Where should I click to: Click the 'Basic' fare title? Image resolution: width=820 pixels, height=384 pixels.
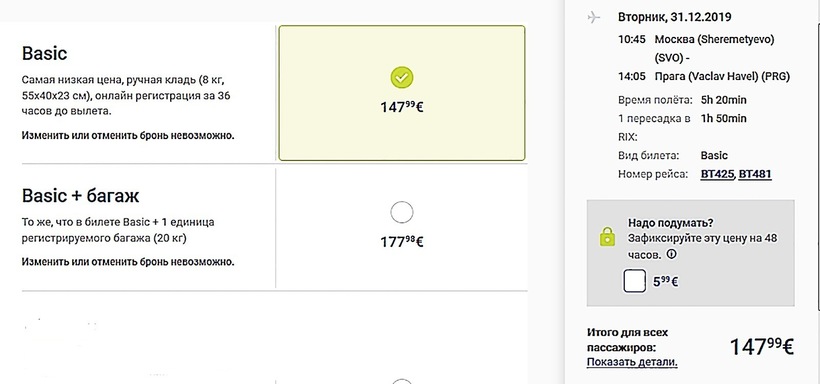[x=44, y=53]
